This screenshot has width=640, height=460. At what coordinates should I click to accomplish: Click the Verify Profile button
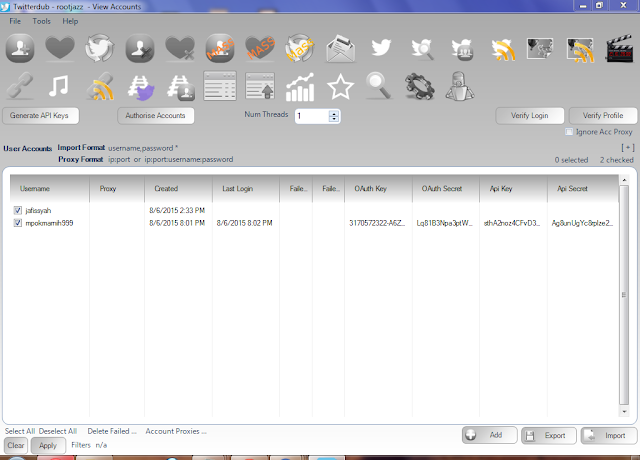point(603,116)
